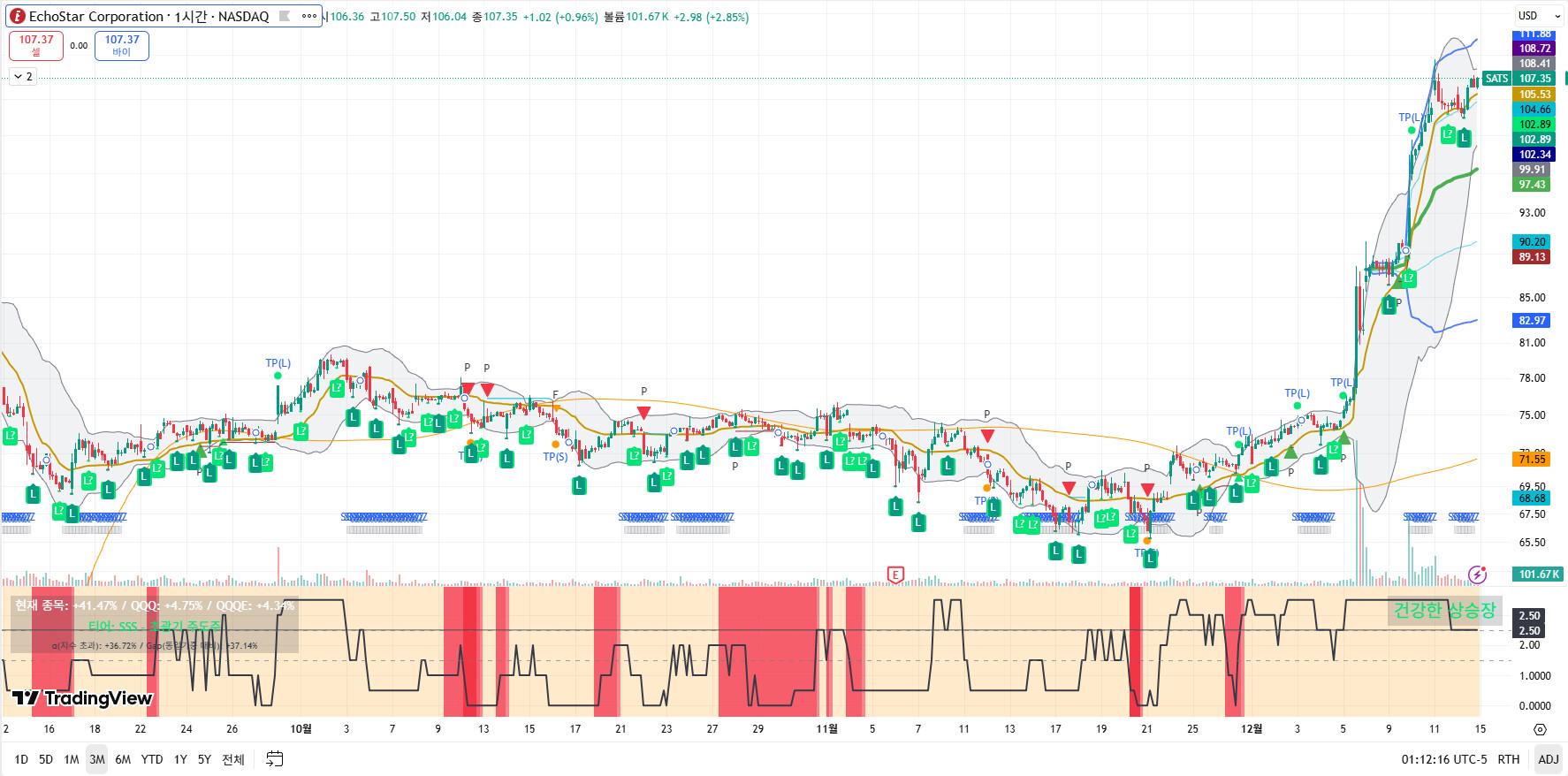Click the F marker above mid-October candles
1568x776 pixels.
click(555, 395)
